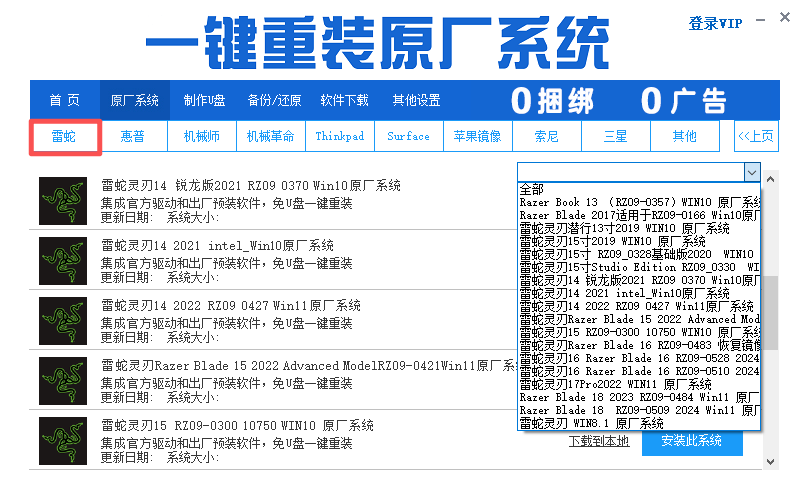Screen dimensions: 808x498
Task: Choose Razer Blade 16 RZ09-0510 option
Action: (x=638, y=371)
